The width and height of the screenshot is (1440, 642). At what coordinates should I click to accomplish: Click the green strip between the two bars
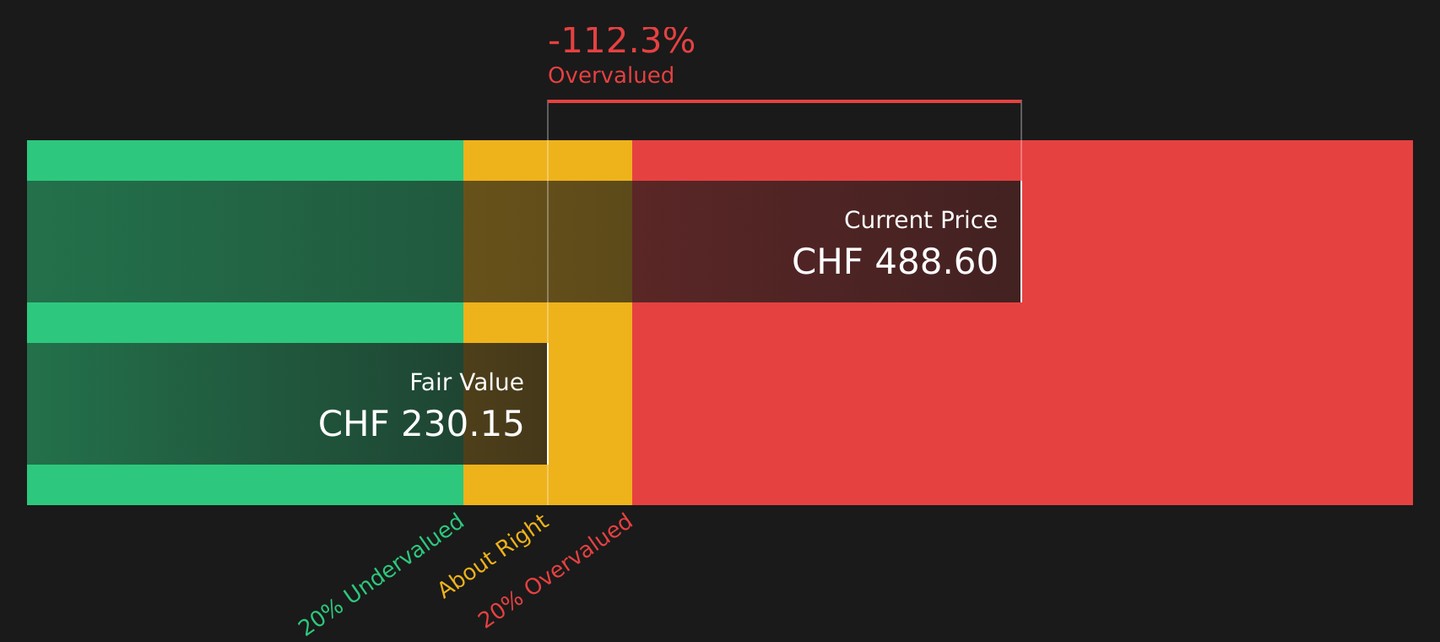tap(245, 322)
